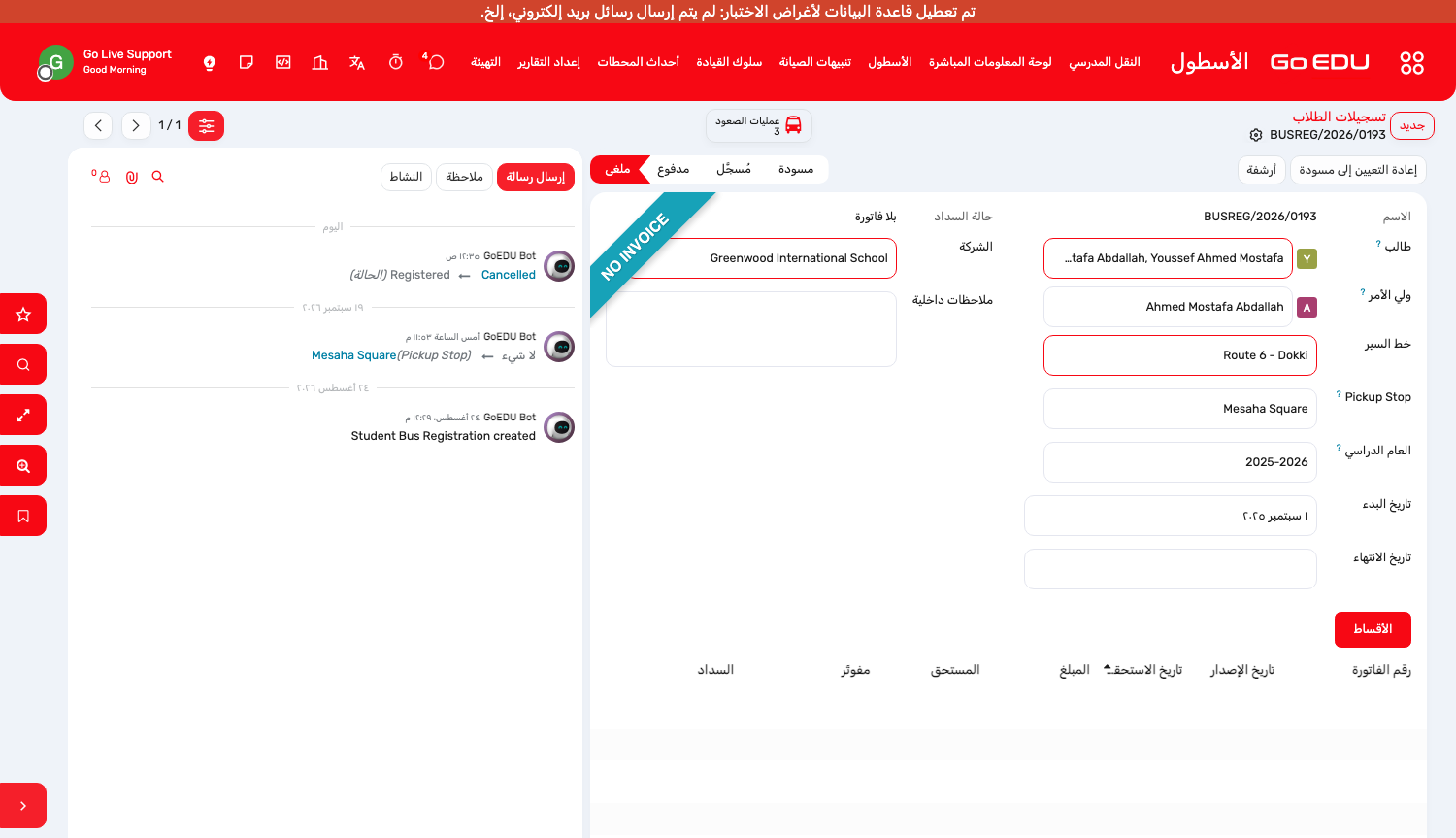Click the أرشفة archive button
The width and height of the screenshot is (1456, 838).
click(1262, 170)
